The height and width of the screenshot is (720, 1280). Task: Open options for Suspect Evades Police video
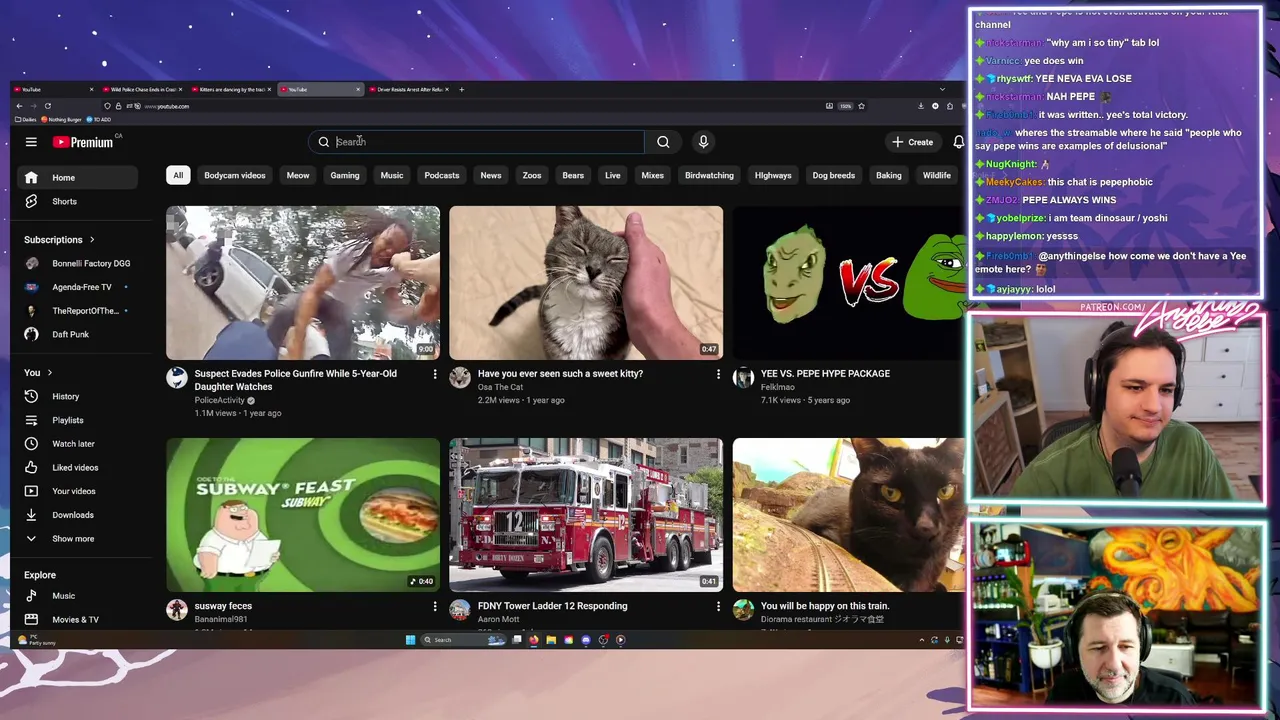(435, 374)
